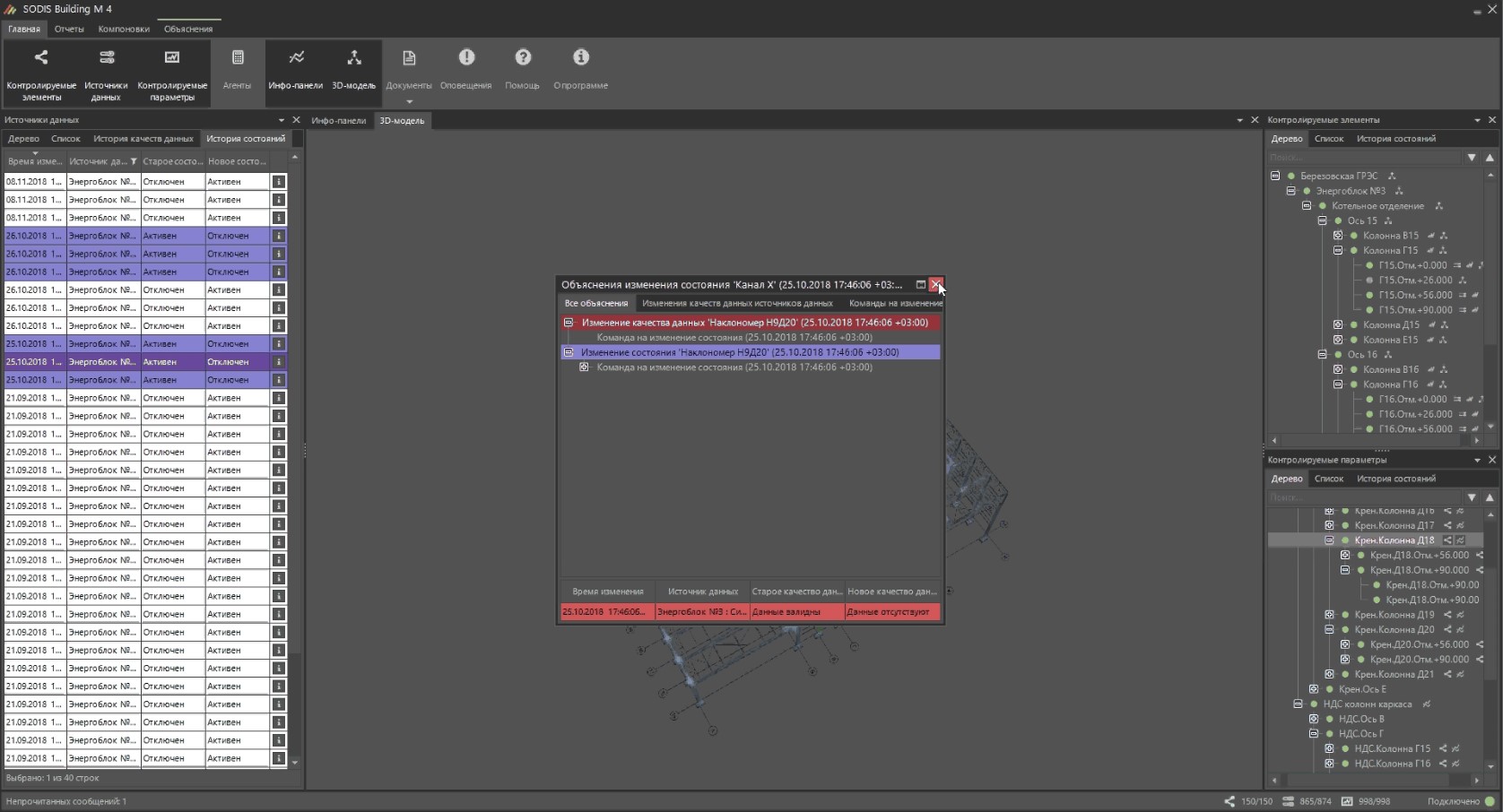1503x812 pixels.
Task: Collapse the Энергоблок №3 tree node
Action: (x=1291, y=191)
